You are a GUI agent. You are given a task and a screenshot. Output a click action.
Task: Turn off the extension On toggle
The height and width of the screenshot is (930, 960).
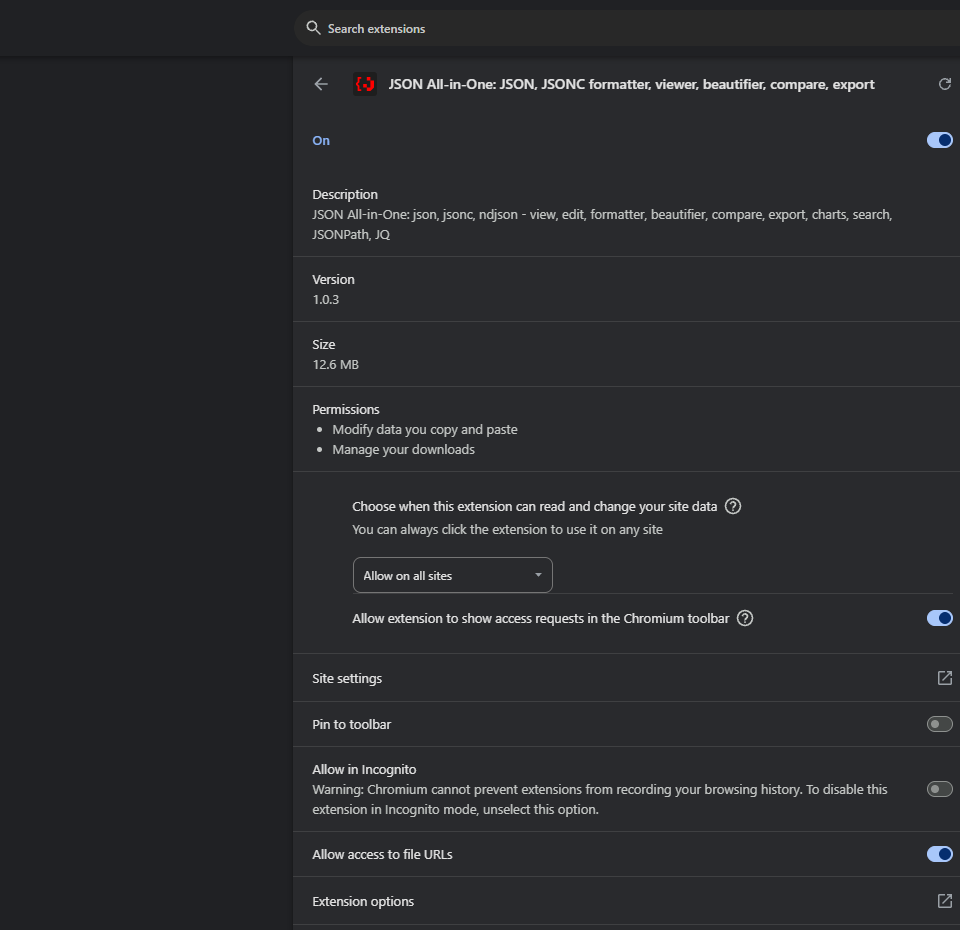point(939,140)
